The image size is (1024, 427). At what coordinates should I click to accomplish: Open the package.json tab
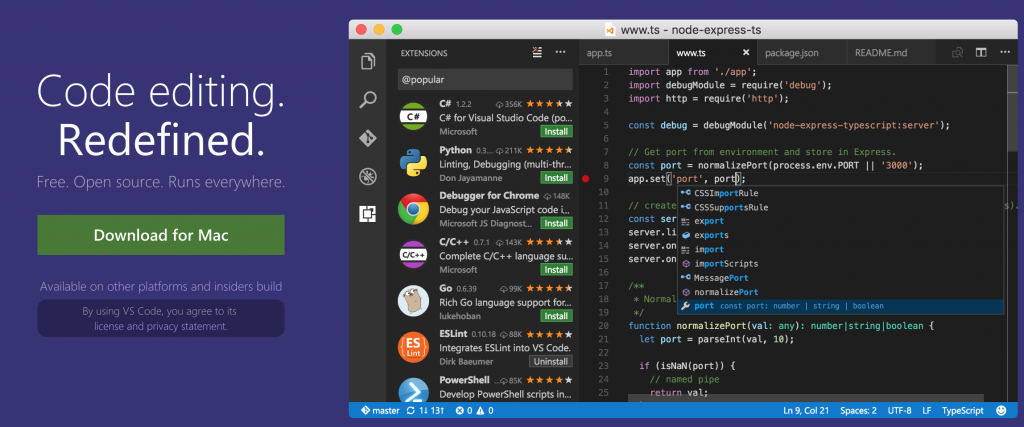pyautogui.click(x=792, y=53)
